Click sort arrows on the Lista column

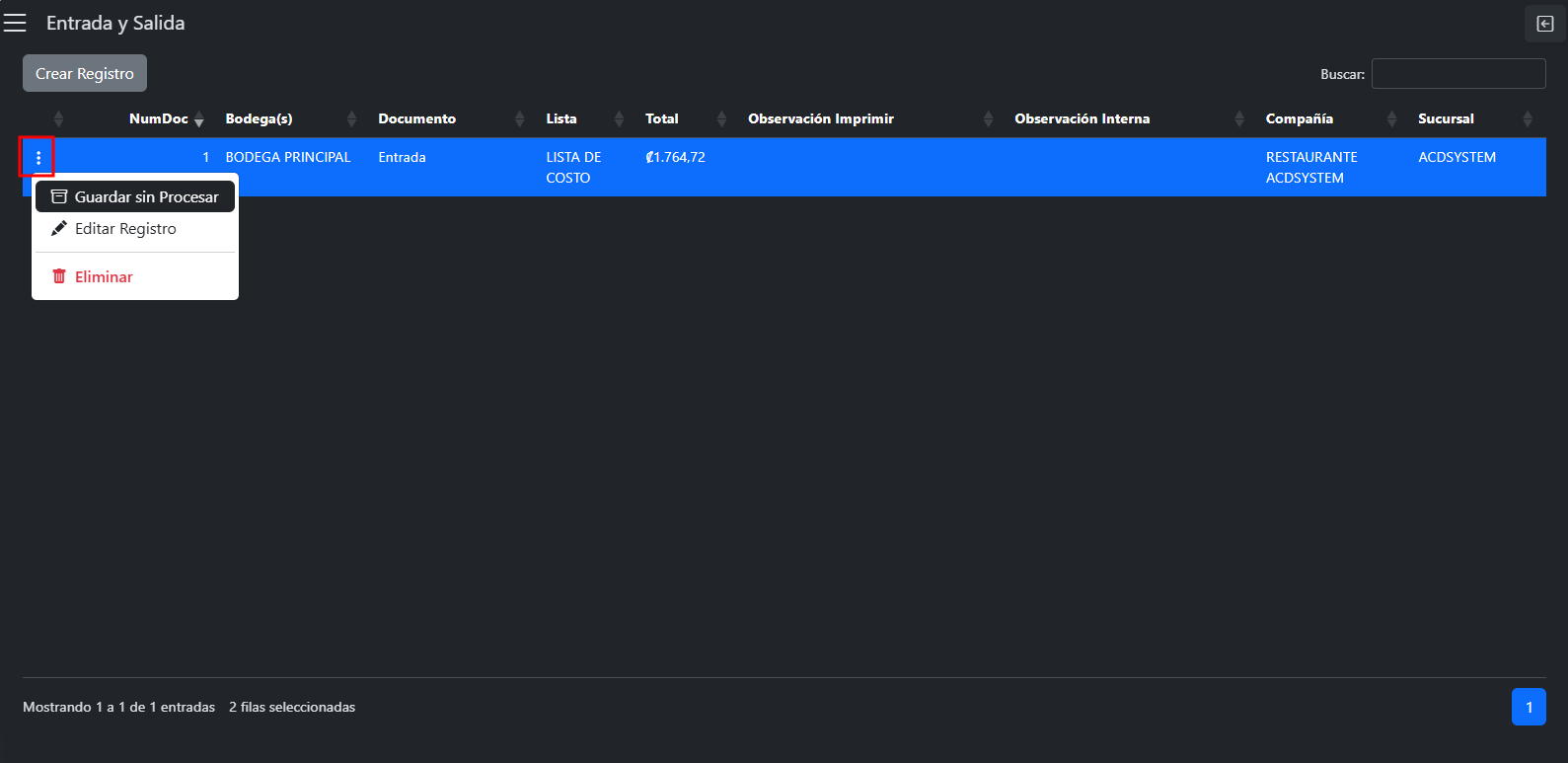(x=619, y=119)
